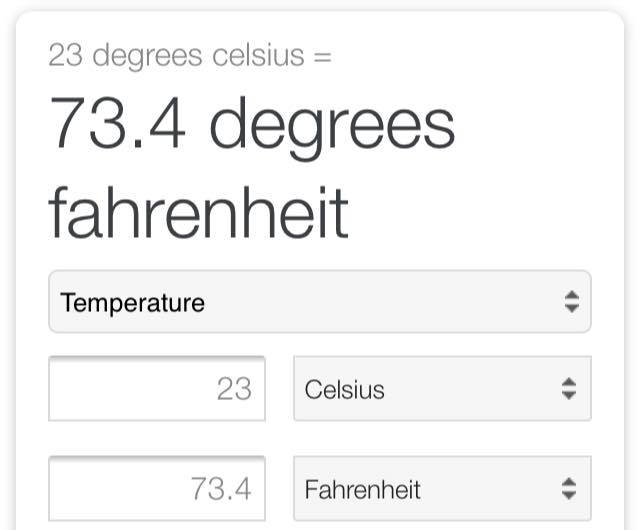Expand the Celsius unit dropdown
This screenshot has width=640, height=530.
tap(441, 389)
